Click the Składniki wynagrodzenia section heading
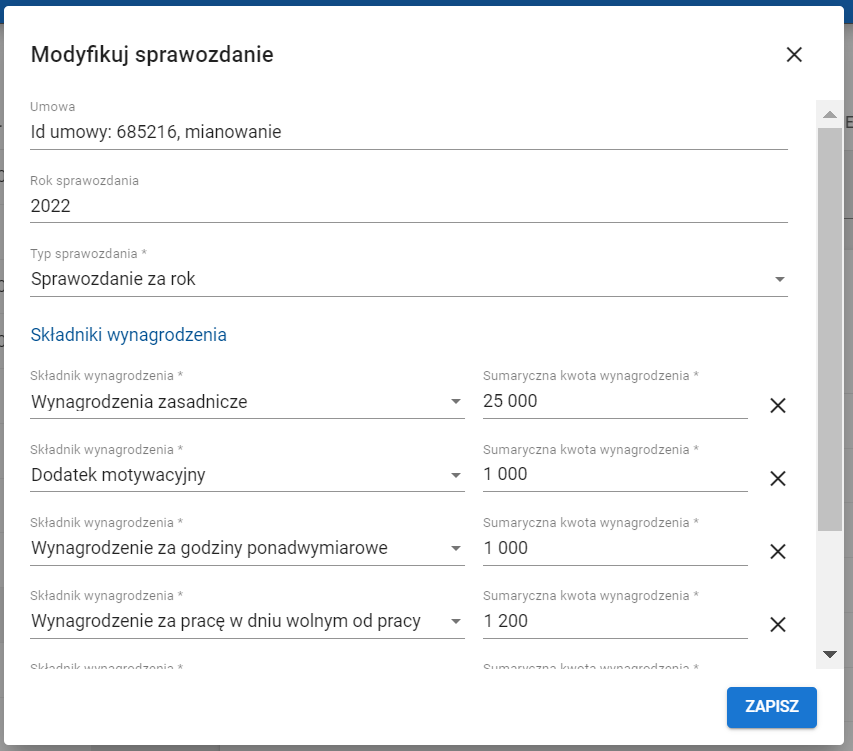The height and width of the screenshot is (751, 853). tap(129, 335)
